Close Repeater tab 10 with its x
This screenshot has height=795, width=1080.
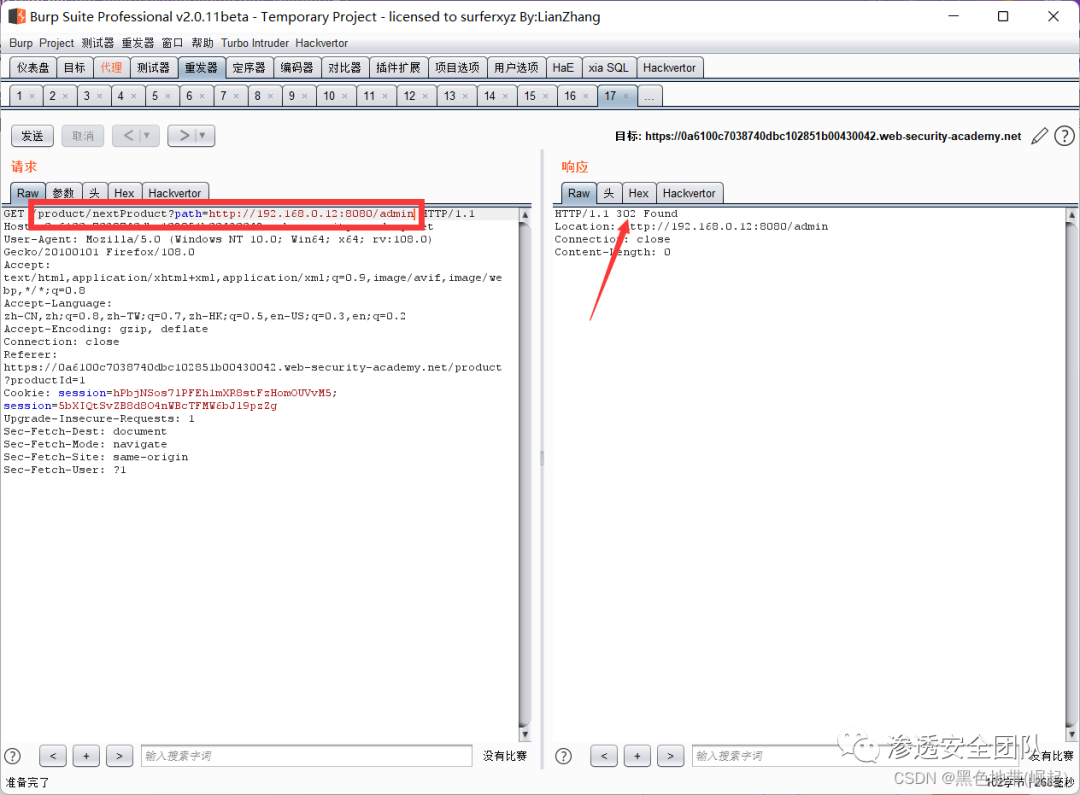point(344,96)
